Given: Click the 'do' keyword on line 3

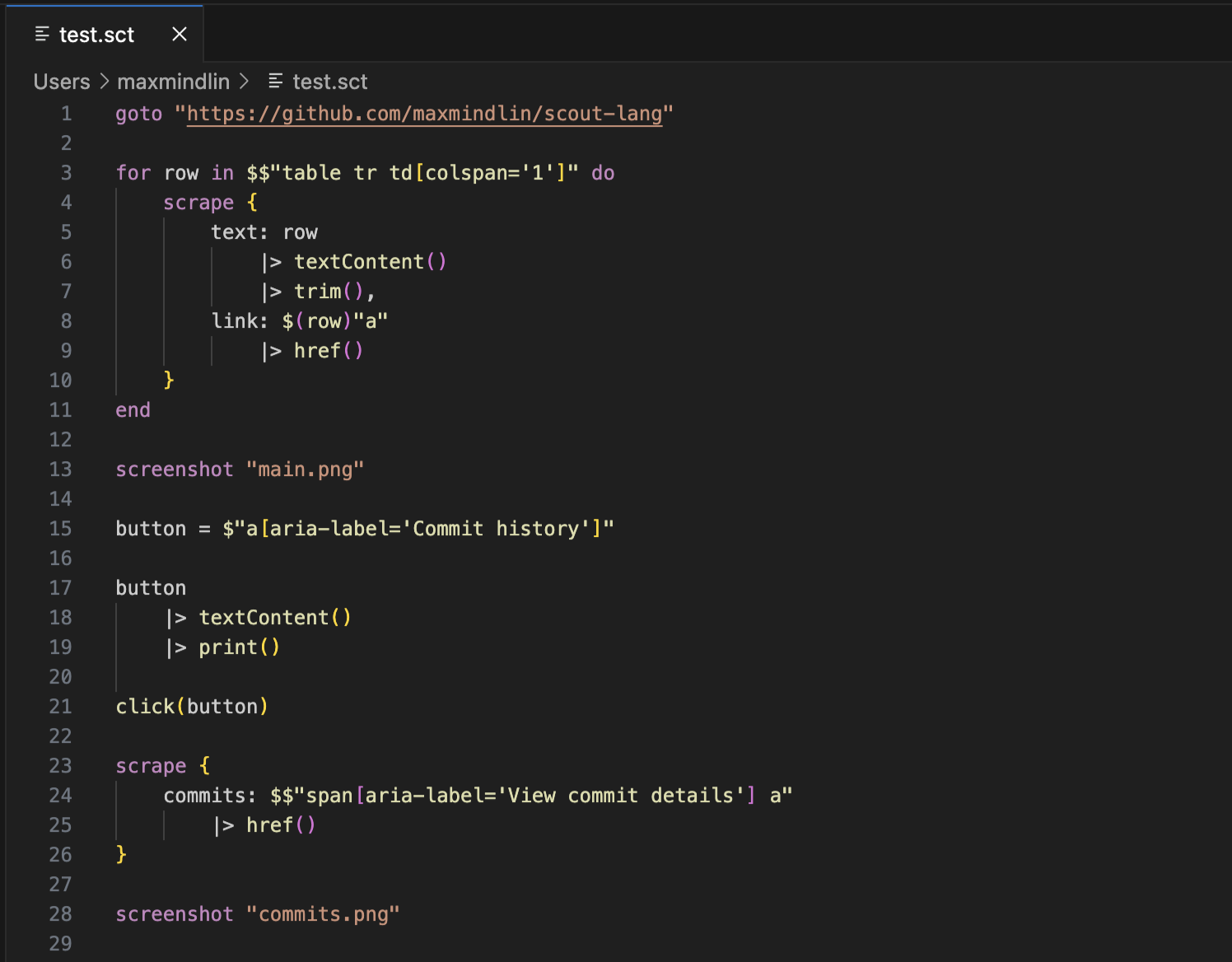Looking at the screenshot, I should [x=603, y=173].
